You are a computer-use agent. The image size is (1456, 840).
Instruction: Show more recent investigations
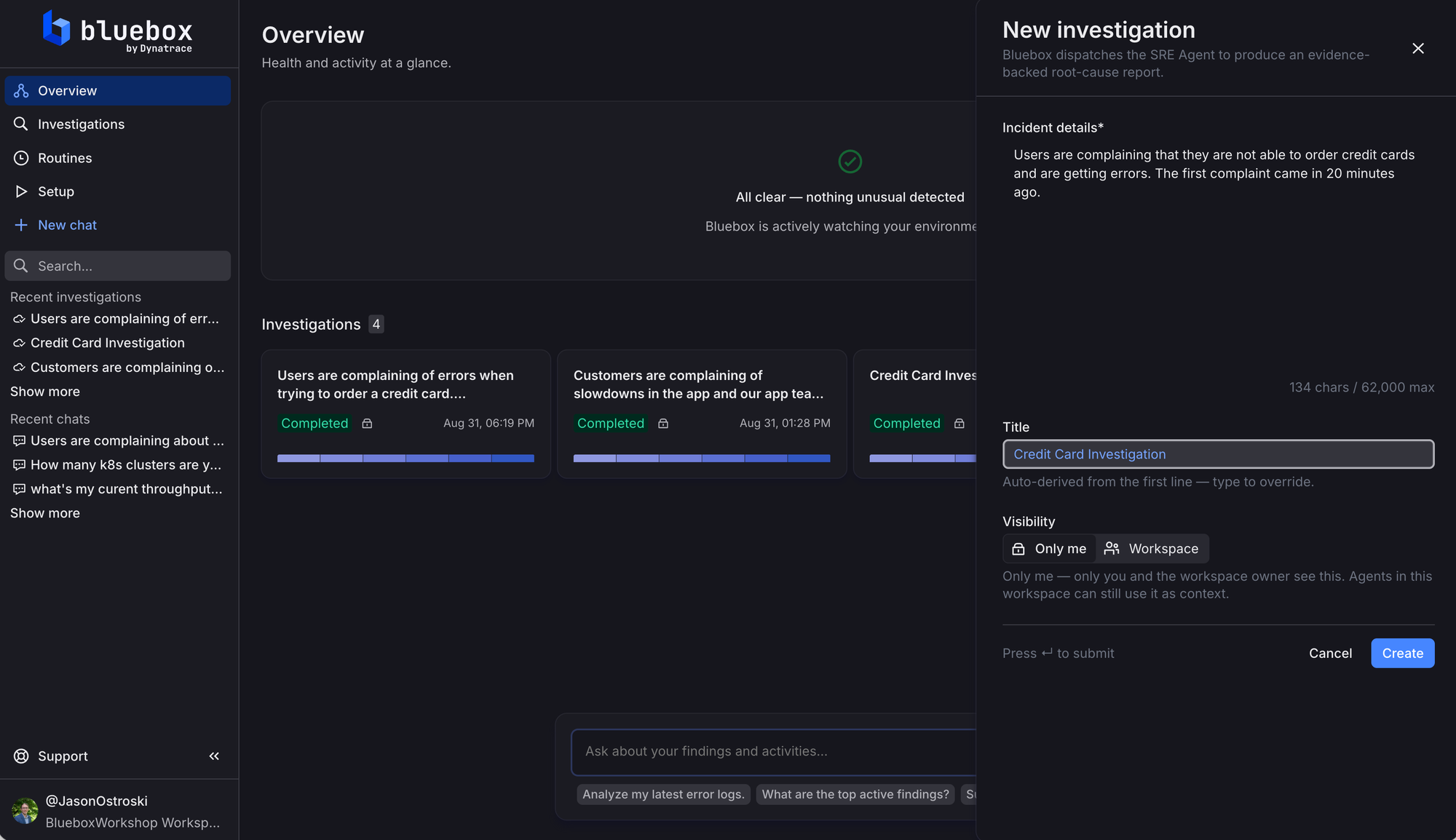pyautogui.click(x=45, y=392)
